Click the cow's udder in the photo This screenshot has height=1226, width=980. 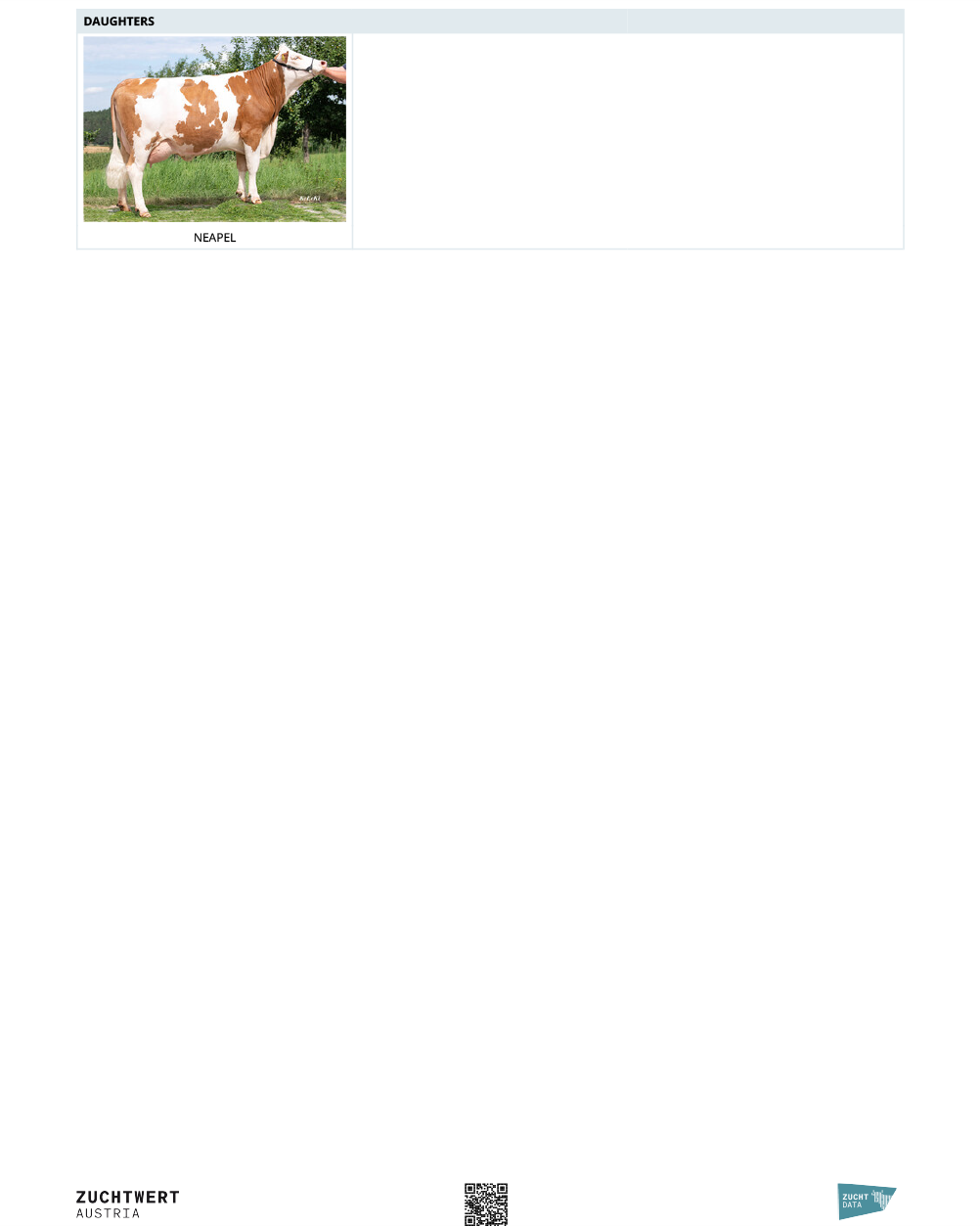tap(157, 153)
